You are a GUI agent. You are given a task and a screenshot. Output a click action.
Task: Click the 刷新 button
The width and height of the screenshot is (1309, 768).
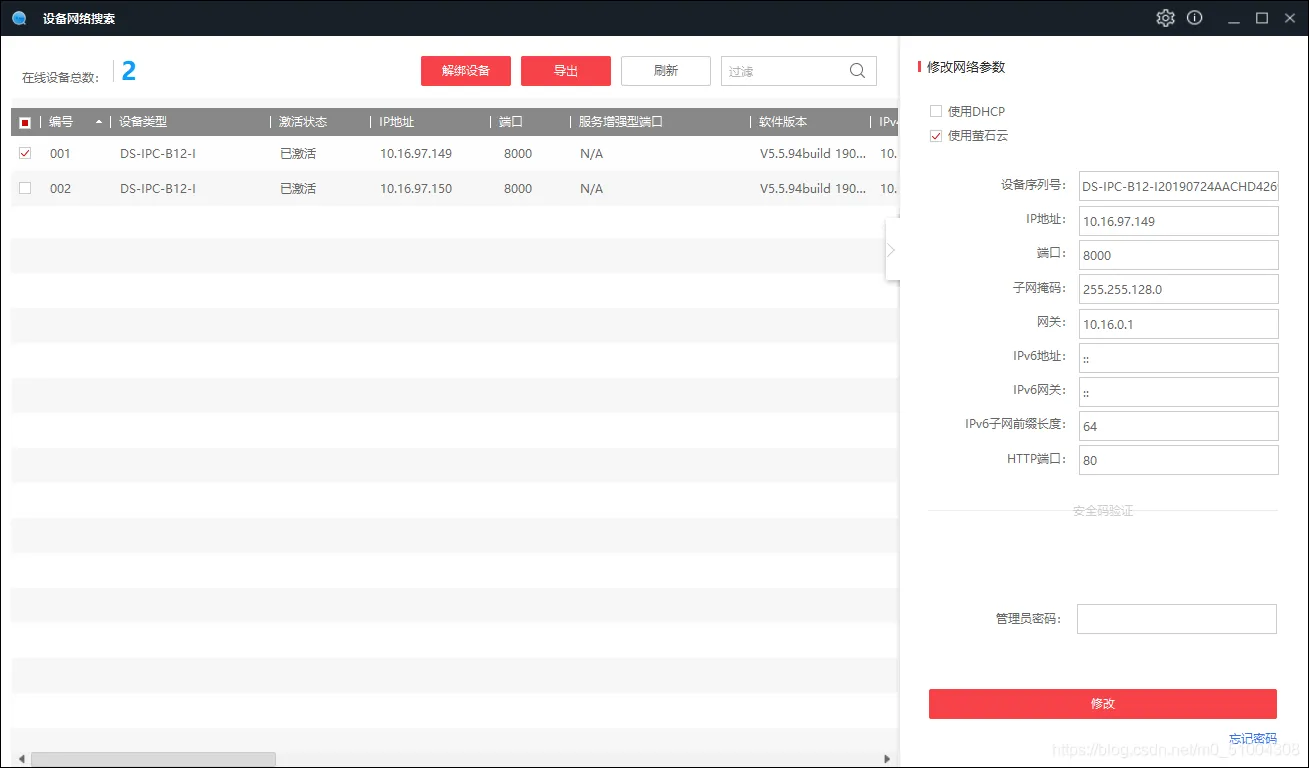666,71
